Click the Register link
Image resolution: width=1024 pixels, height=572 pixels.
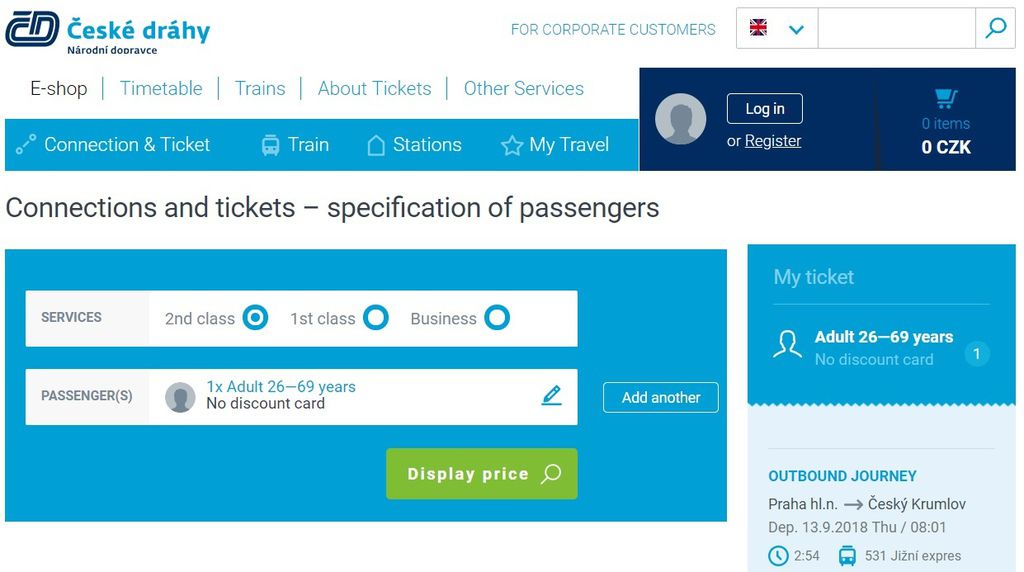tap(773, 141)
